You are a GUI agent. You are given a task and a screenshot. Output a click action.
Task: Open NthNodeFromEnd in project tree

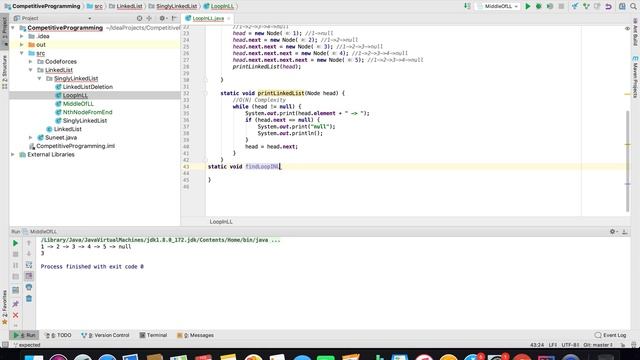tap(87, 112)
